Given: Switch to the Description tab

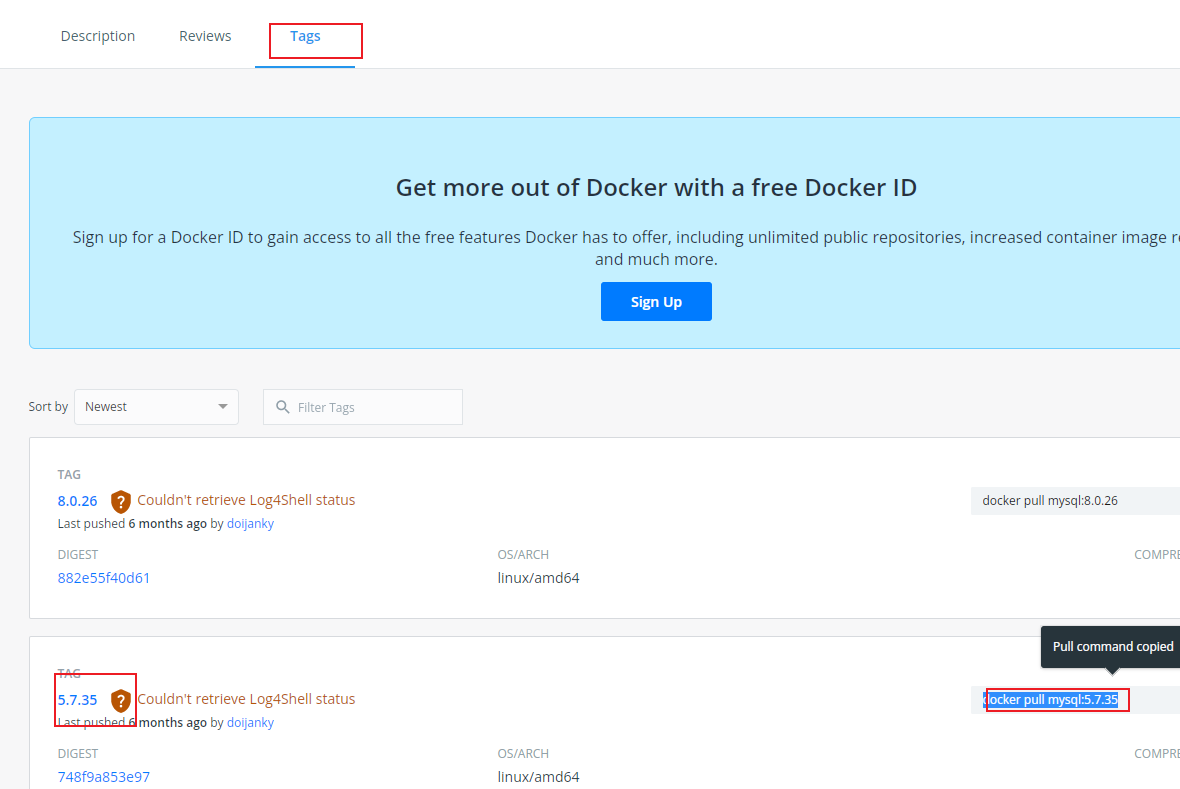Looking at the screenshot, I should pos(98,36).
